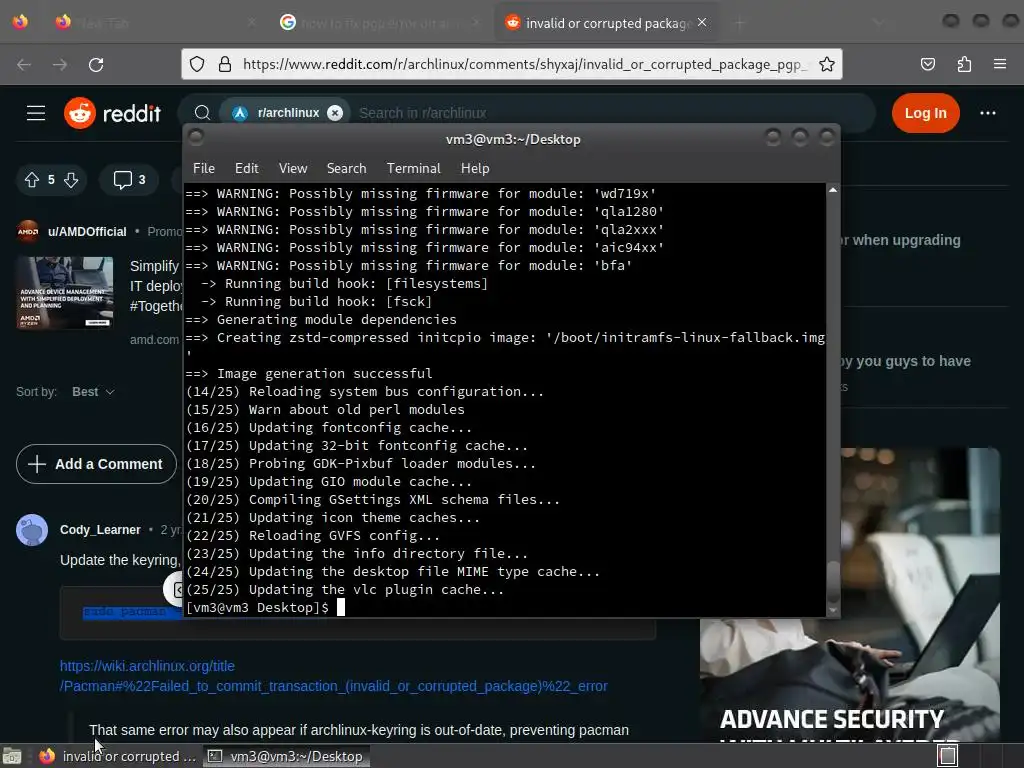Upvote the post
This screenshot has height=768, width=1024.
32,180
